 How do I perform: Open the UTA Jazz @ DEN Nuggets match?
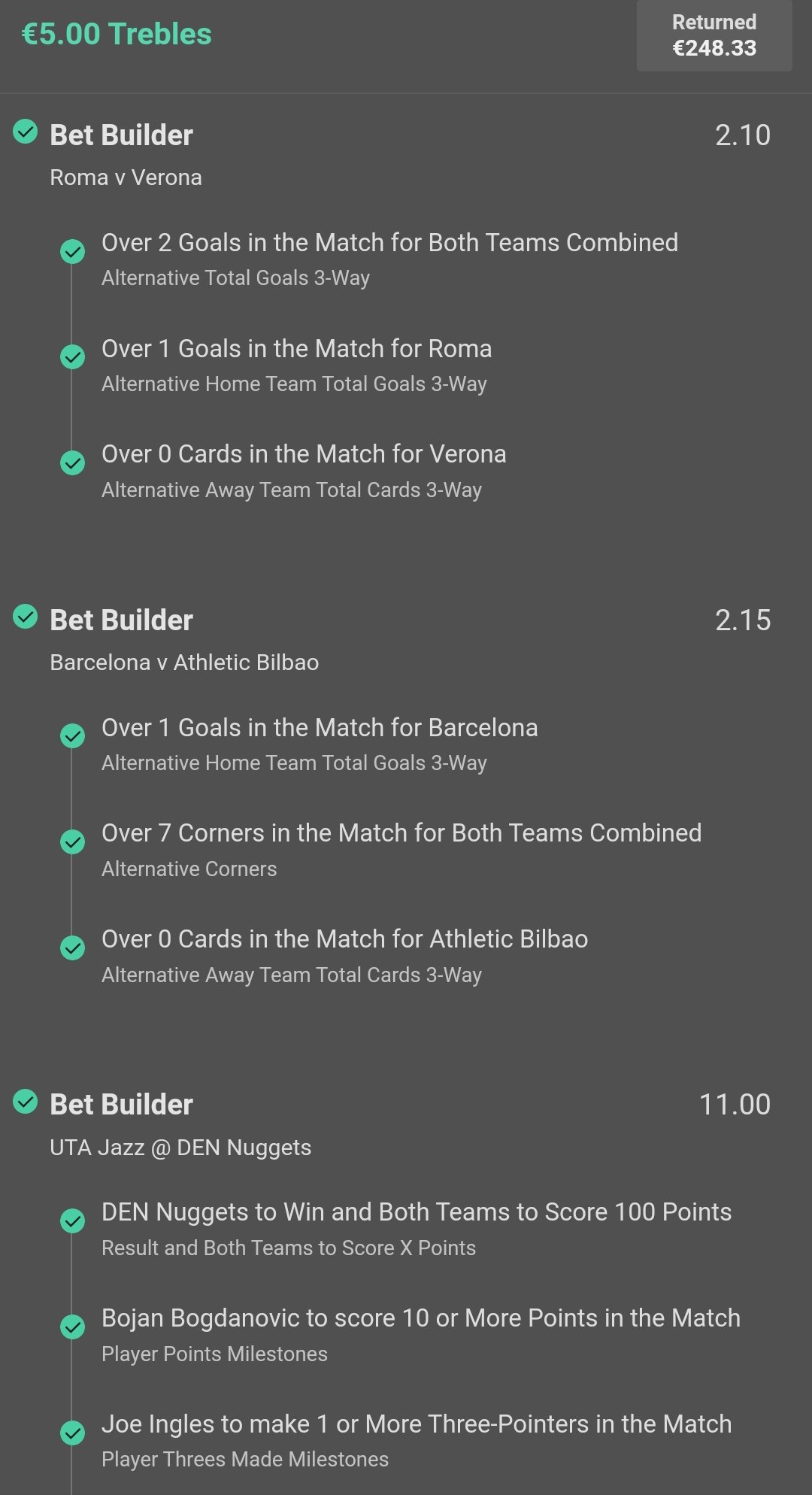(180, 1148)
